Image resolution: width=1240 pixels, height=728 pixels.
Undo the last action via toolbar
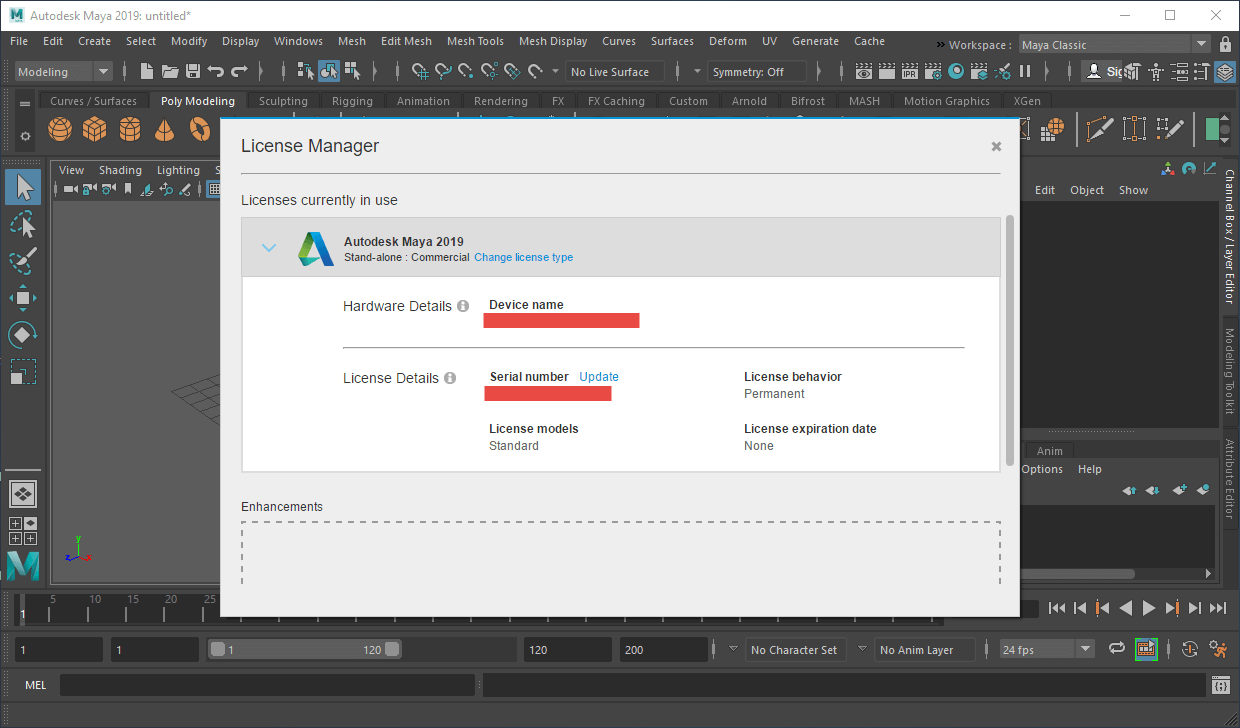(215, 71)
